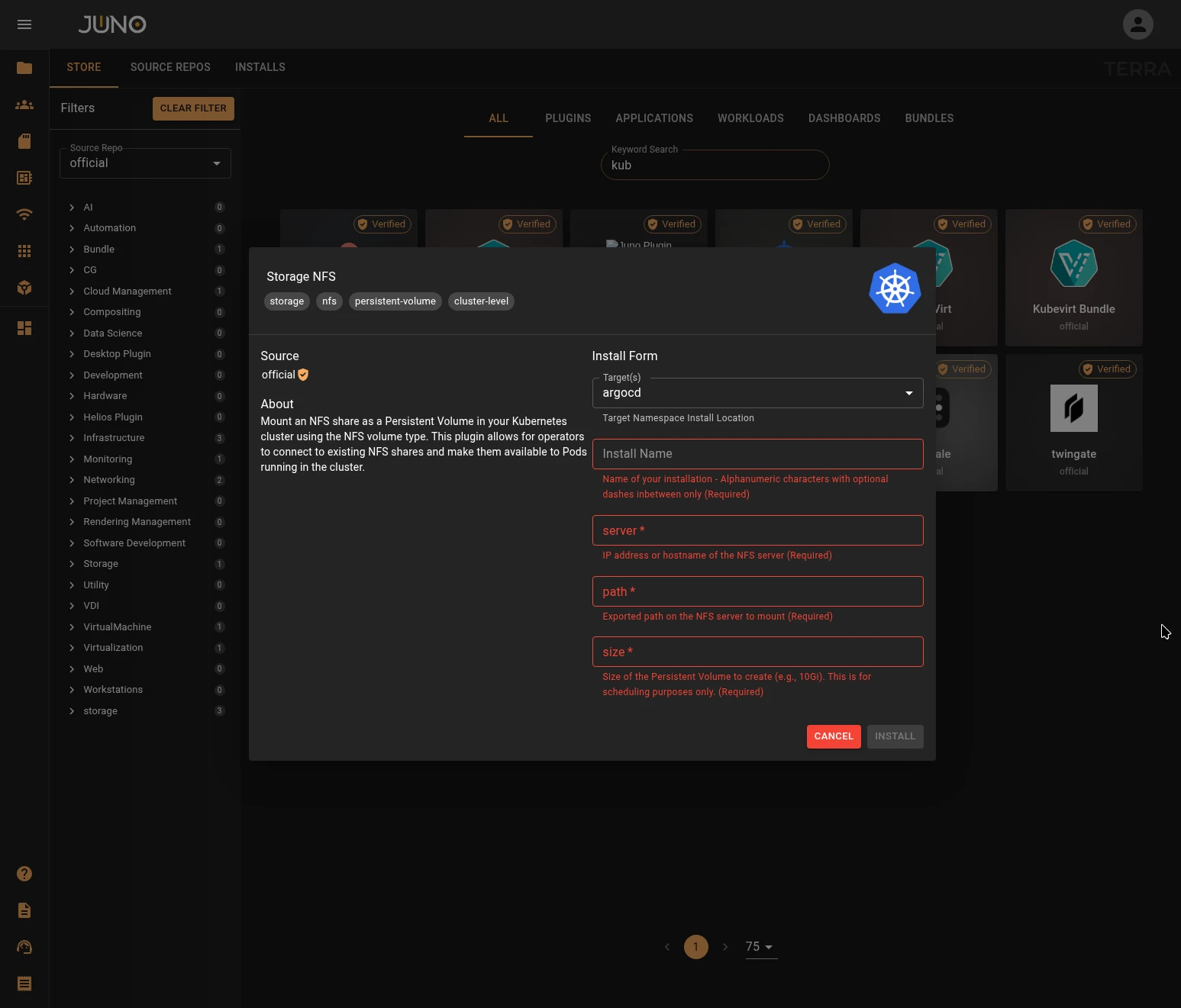1181x1008 pixels.
Task: Focus the Keyword Search field
Action: (715, 165)
